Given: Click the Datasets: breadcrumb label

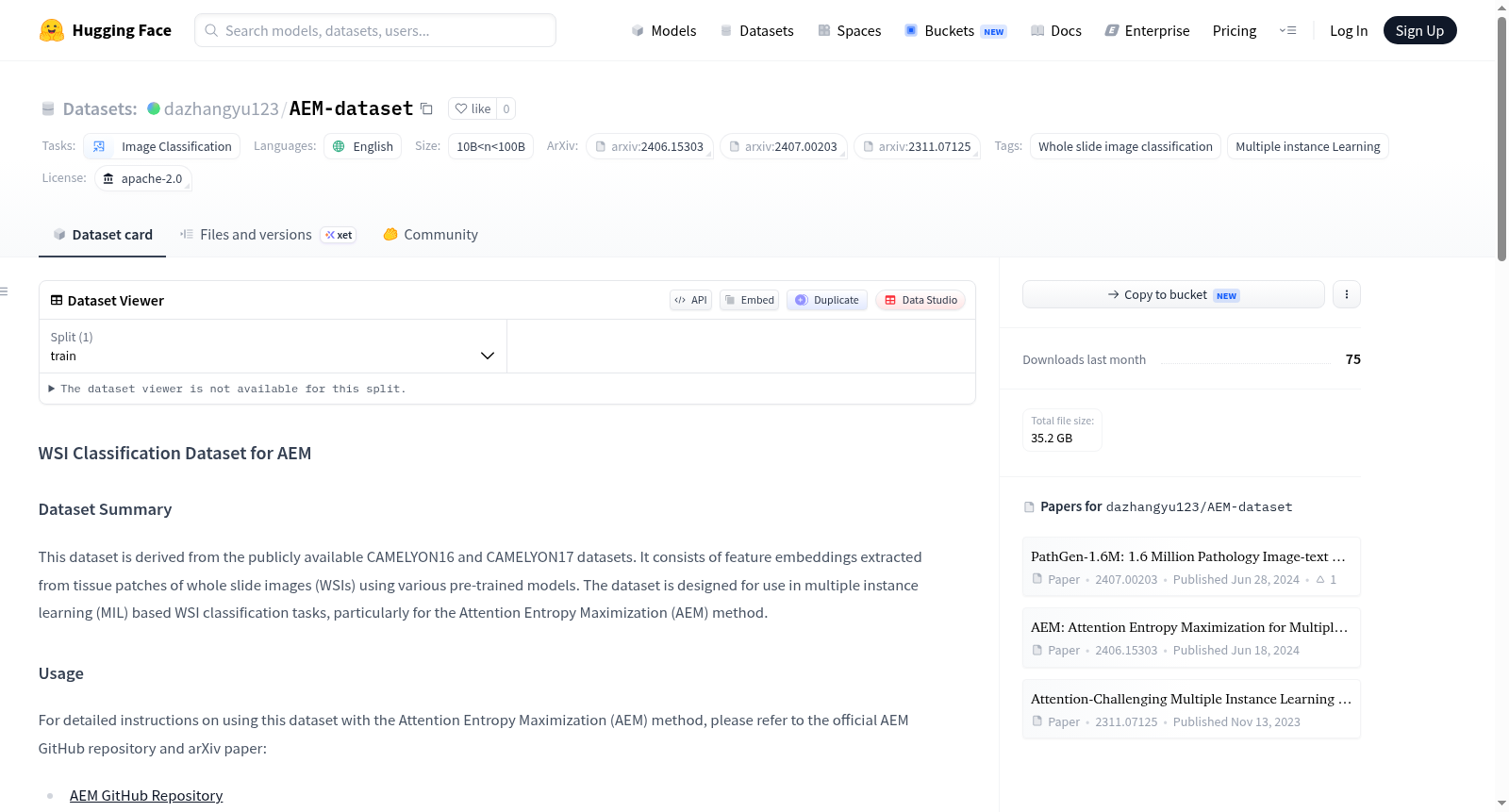Looking at the screenshot, I should 100,108.
